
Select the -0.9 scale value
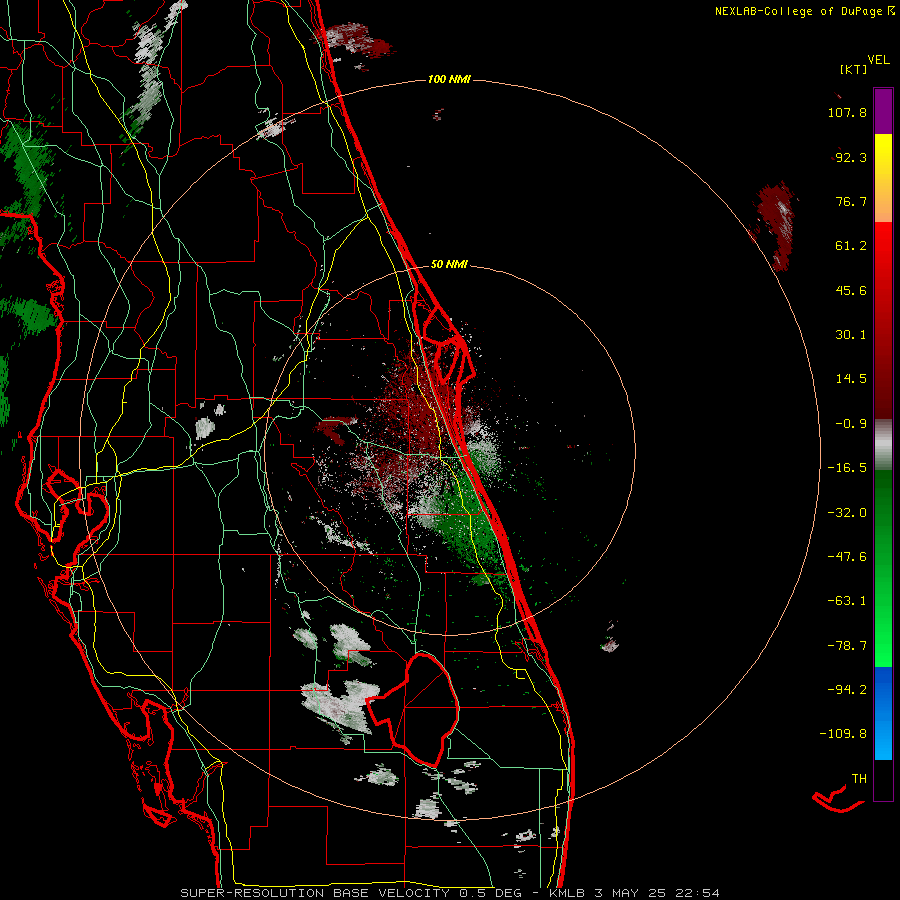851,424
